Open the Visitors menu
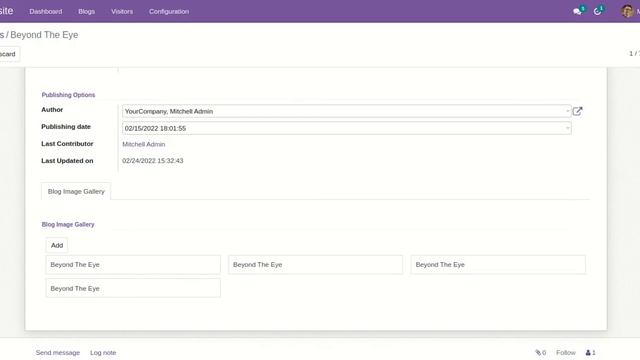This screenshot has width=640, height=360. 122,11
